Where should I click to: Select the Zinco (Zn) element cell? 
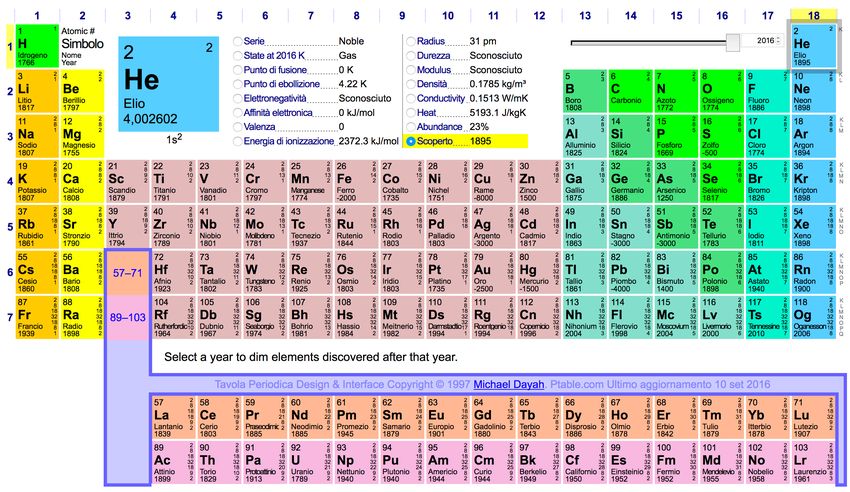point(539,182)
